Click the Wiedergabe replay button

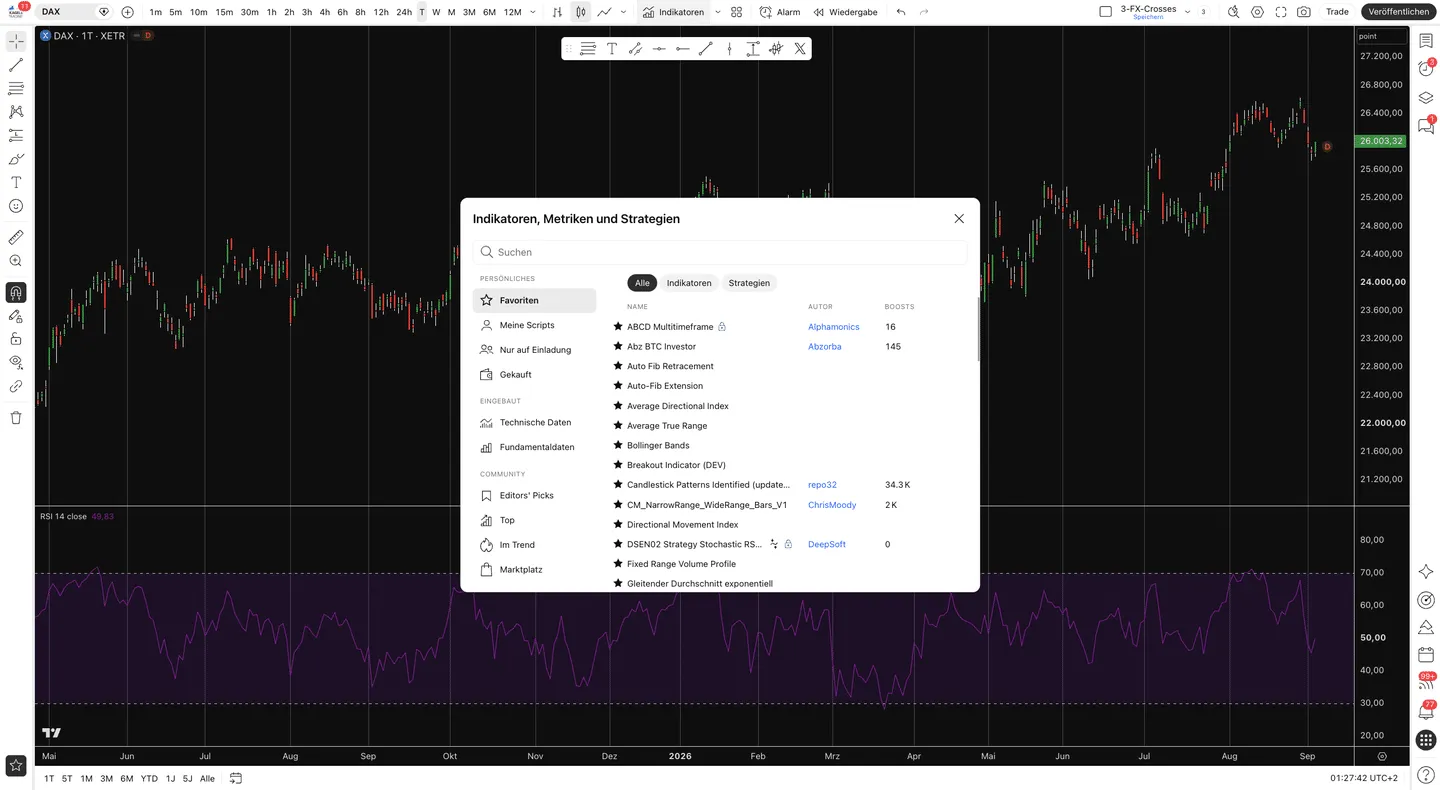[x=846, y=12]
